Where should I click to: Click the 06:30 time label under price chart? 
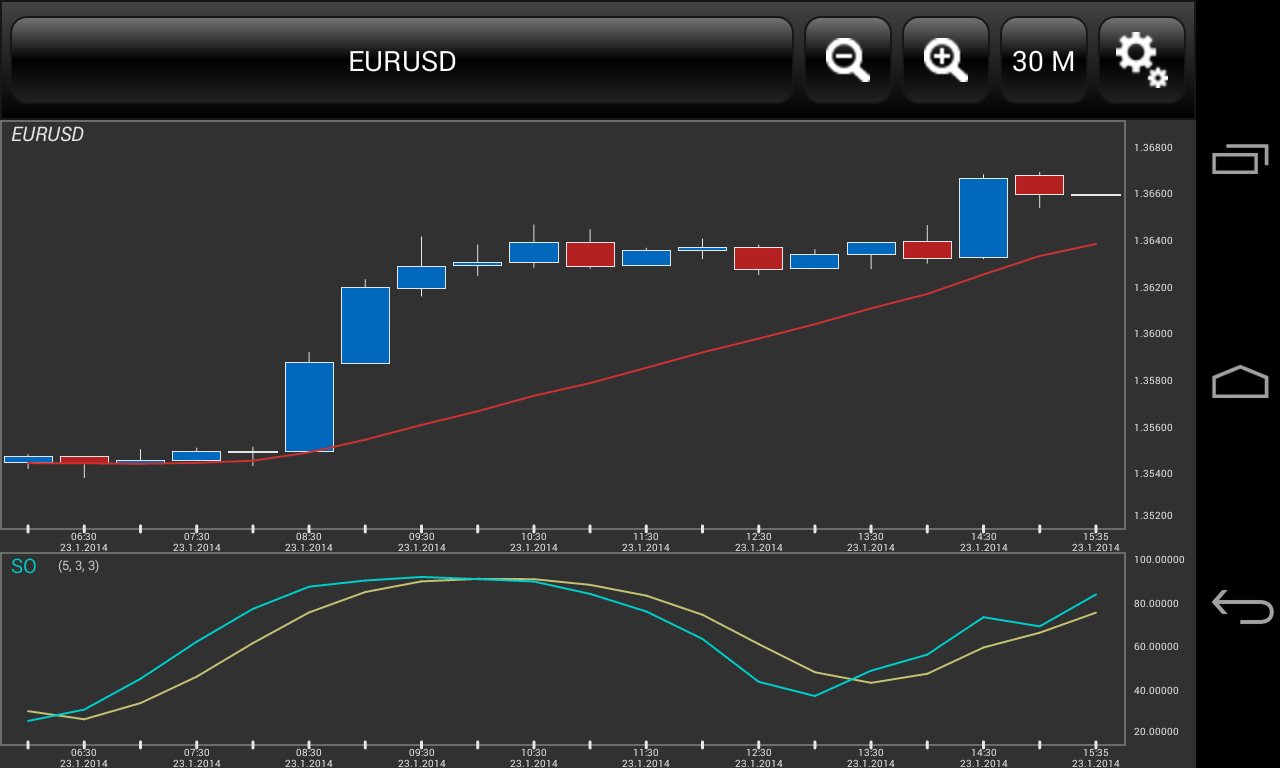84,536
